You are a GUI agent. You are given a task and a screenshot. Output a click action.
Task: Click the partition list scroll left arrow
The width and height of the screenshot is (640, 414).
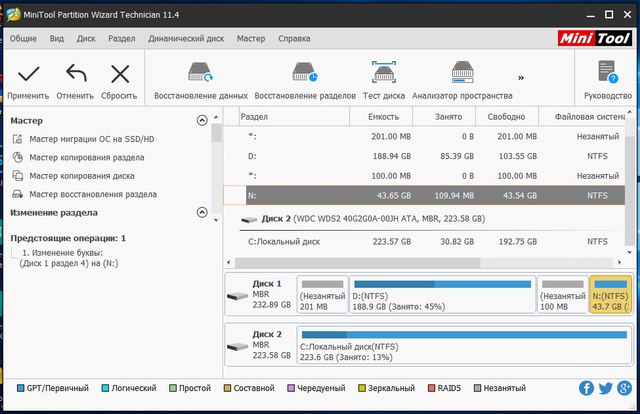(229, 263)
